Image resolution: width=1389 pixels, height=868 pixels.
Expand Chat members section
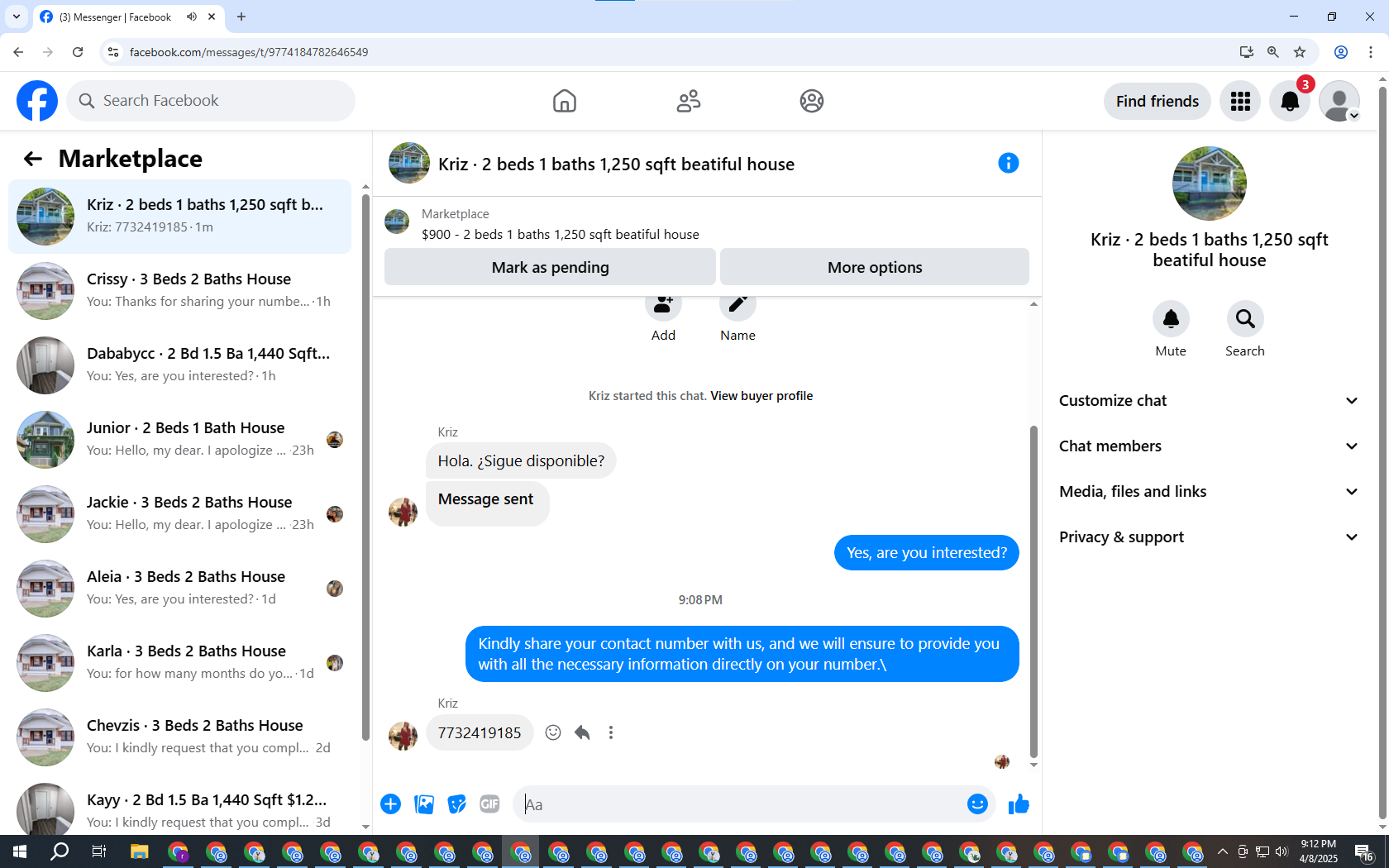pyautogui.click(x=1209, y=446)
